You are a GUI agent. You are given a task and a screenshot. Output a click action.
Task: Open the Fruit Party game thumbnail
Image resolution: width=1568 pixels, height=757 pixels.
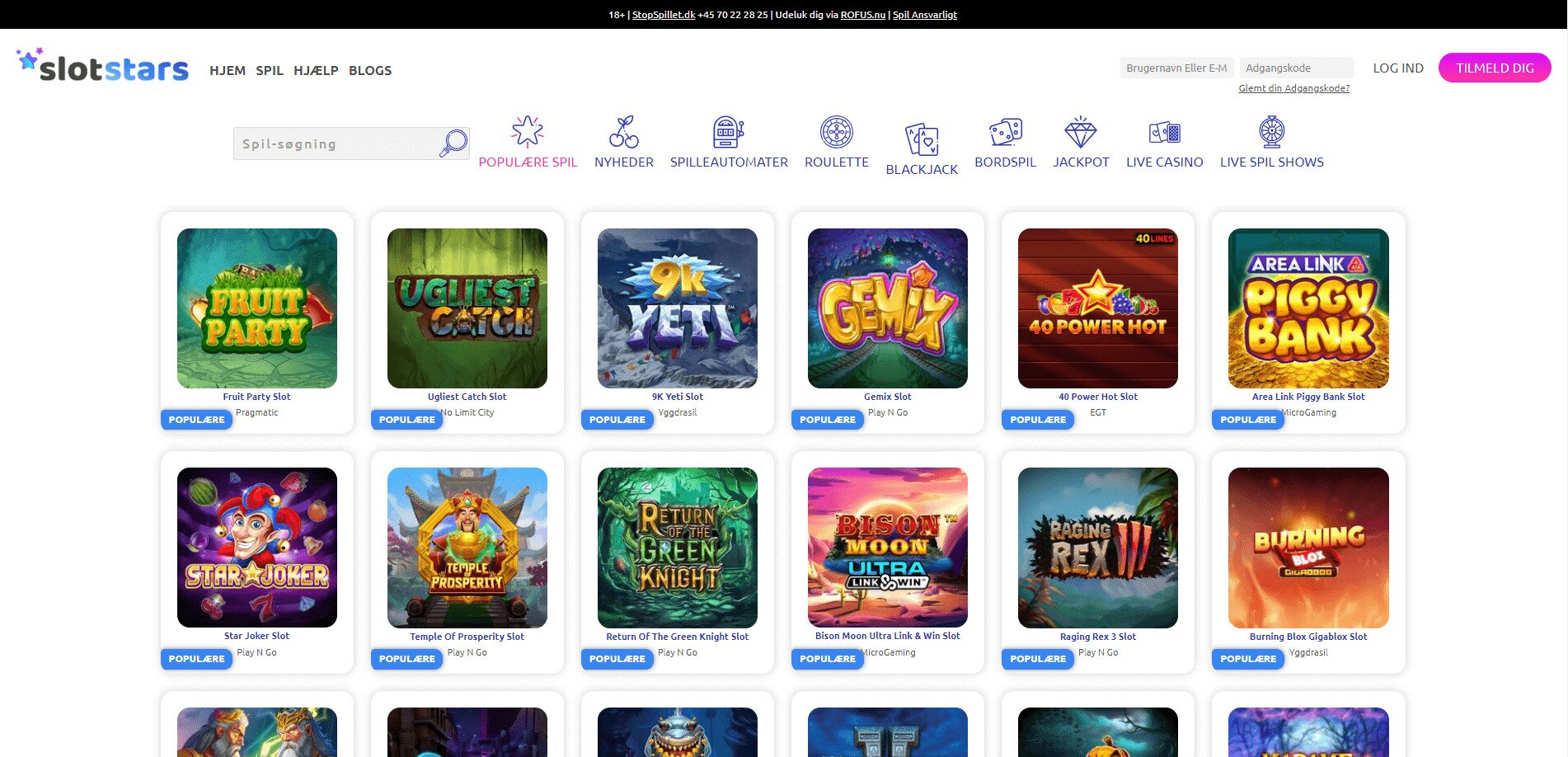point(257,308)
